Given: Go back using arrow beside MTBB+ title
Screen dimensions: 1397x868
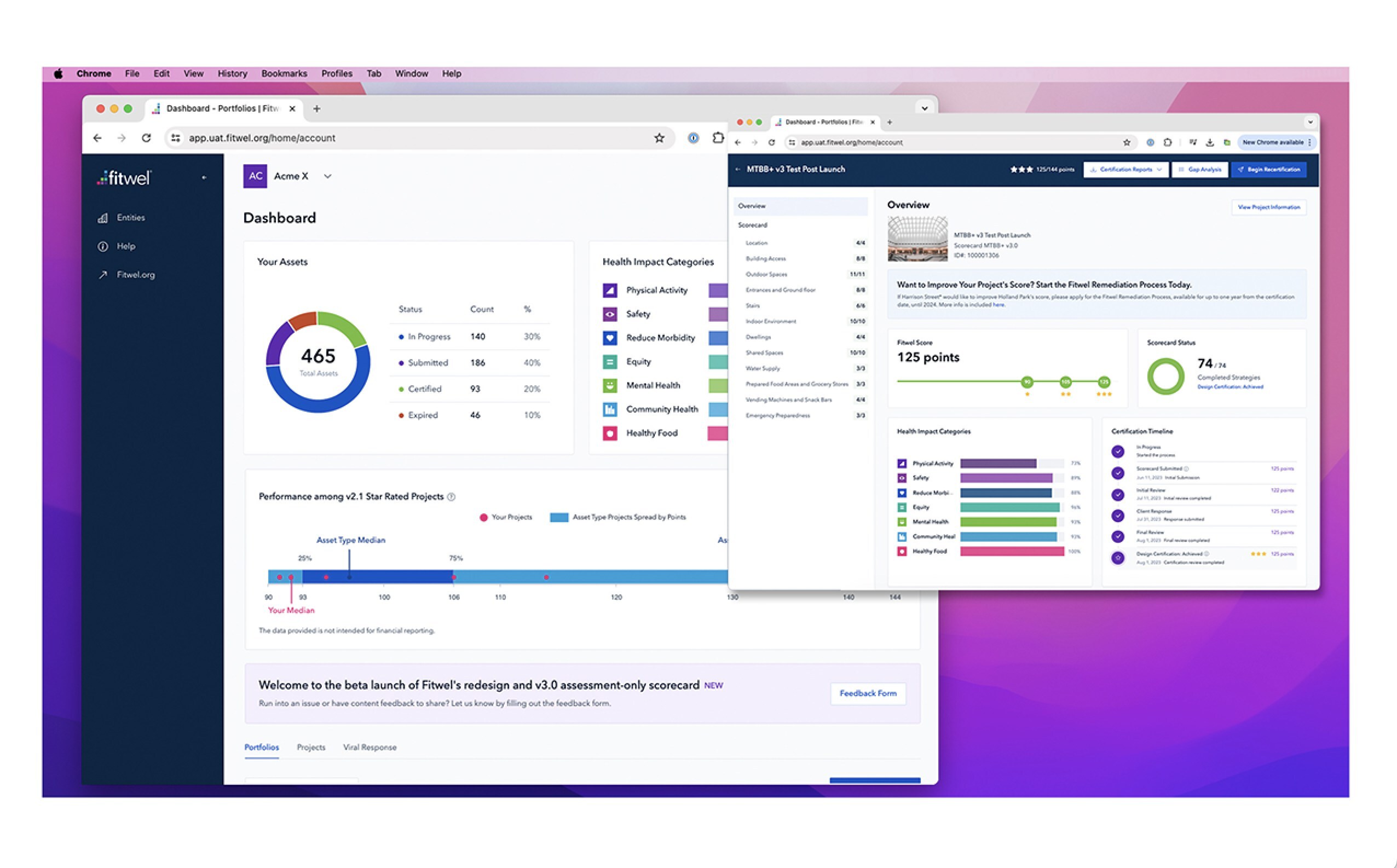Looking at the screenshot, I should (x=738, y=169).
